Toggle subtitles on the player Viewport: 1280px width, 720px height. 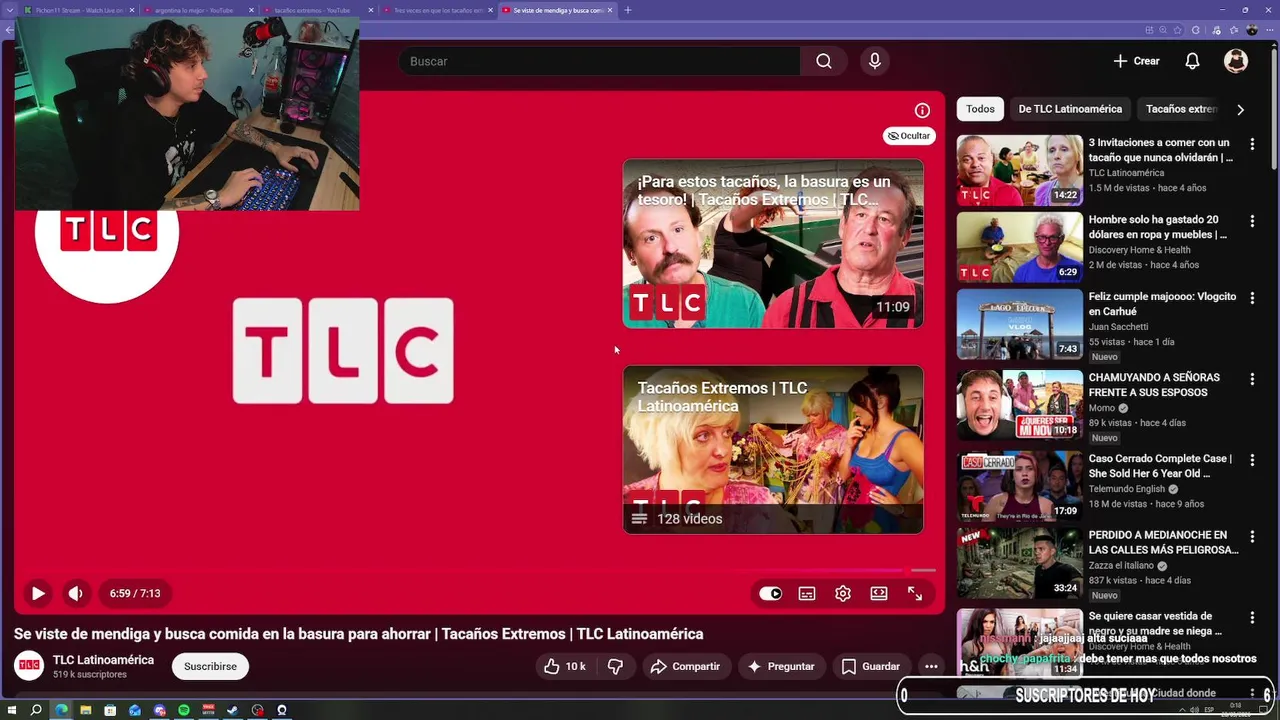pos(807,593)
